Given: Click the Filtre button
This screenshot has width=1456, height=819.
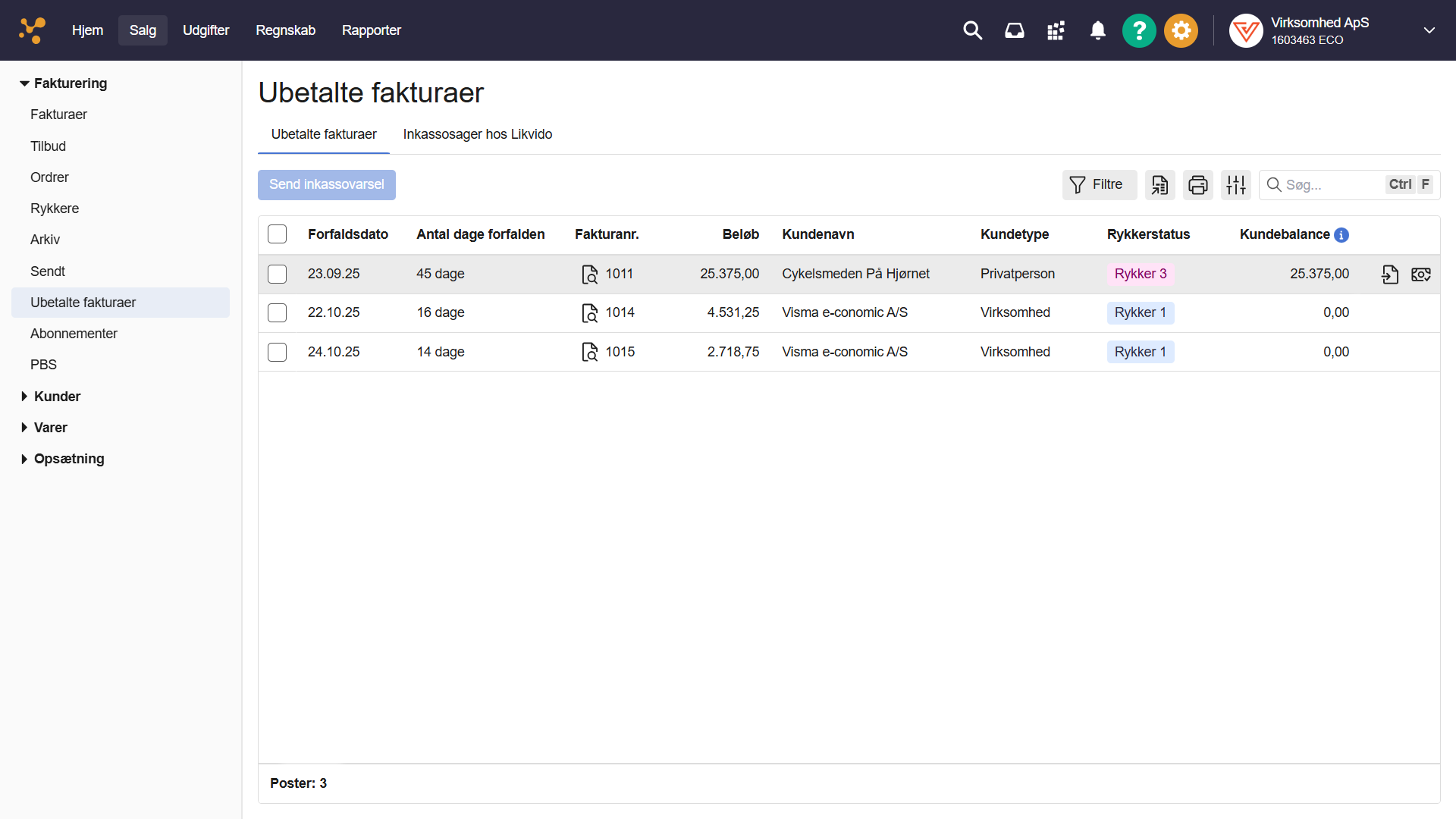Looking at the screenshot, I should tap(1098, 185).
